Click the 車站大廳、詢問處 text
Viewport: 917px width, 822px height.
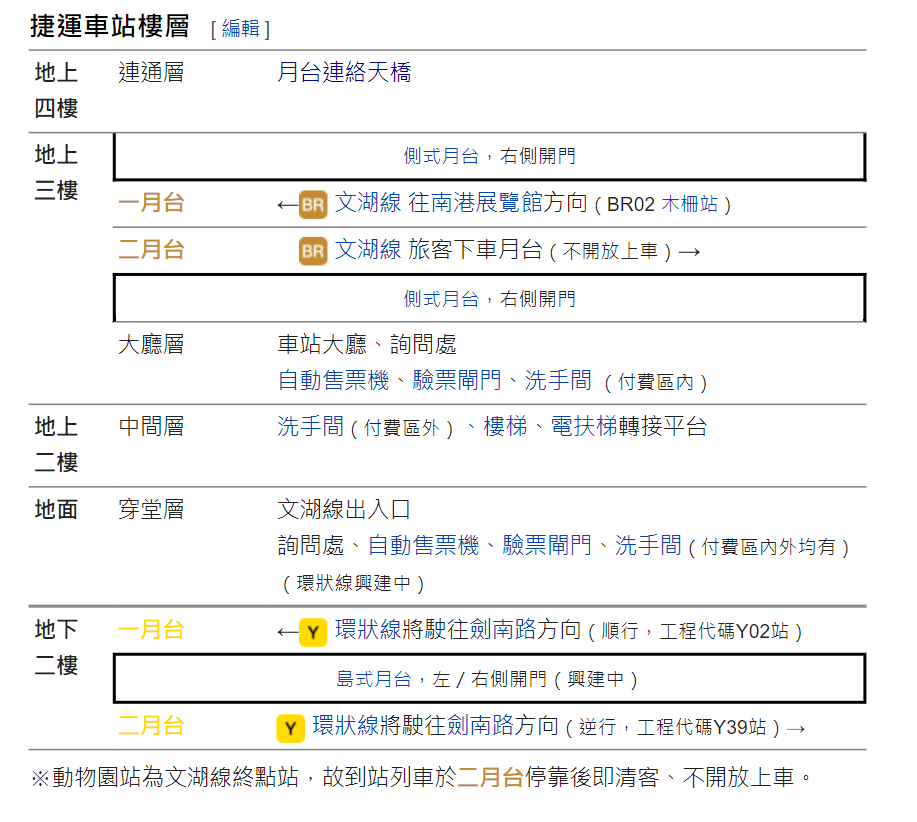click(367, 344)
